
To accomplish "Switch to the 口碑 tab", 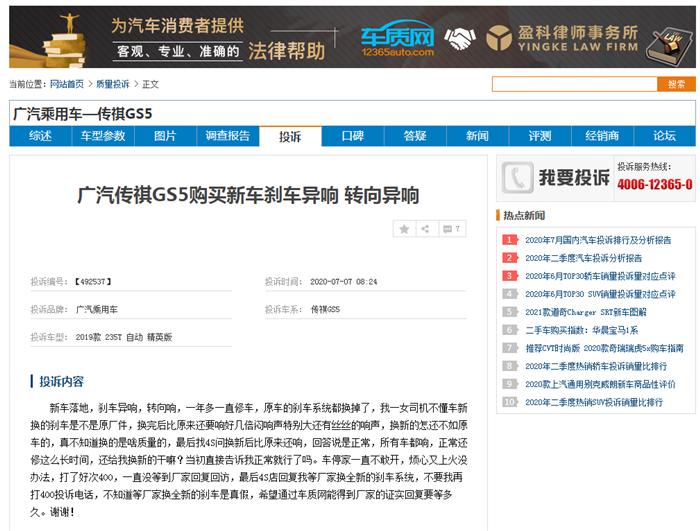I will [353, 136].
